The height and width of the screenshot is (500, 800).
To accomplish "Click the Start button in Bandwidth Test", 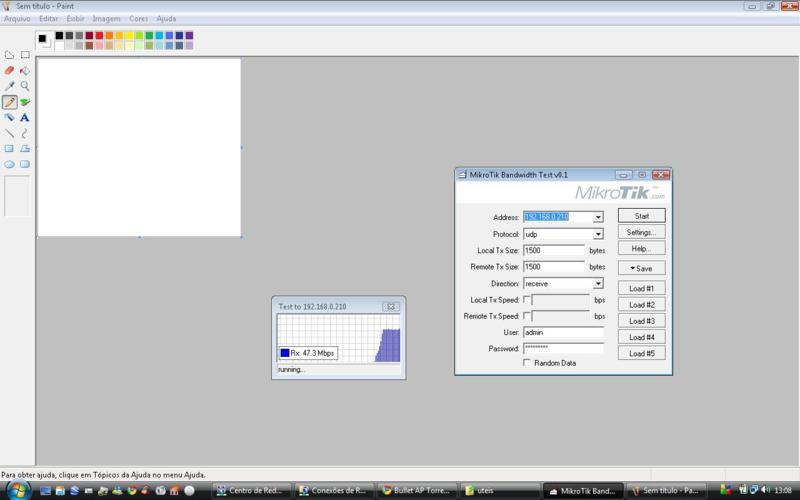I will pyautogui.click(x=641, y=216).
